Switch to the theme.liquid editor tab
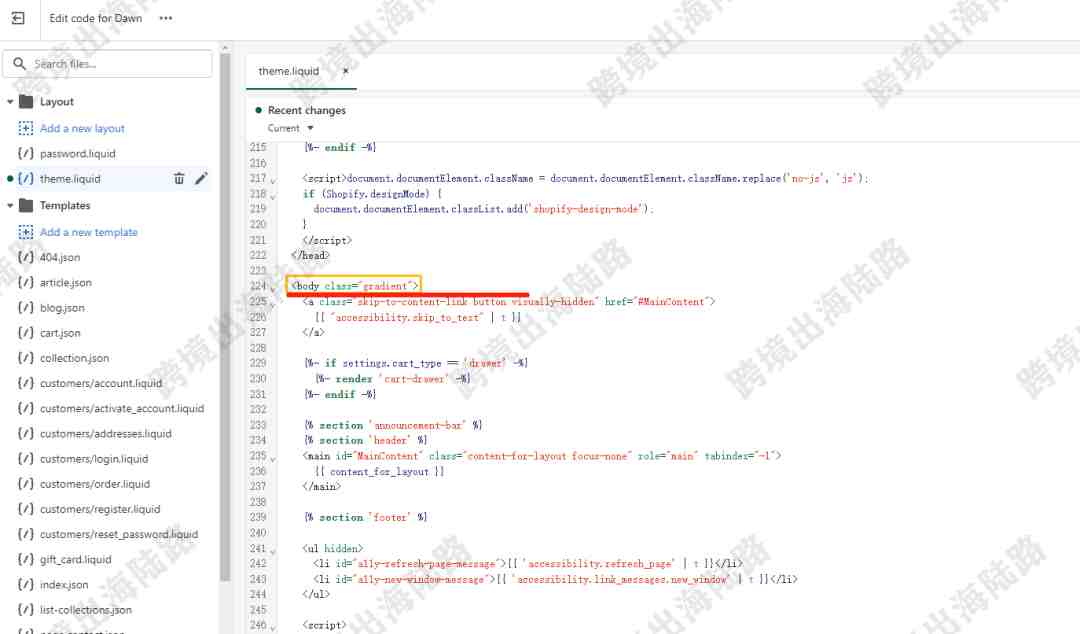1080x634 pixels. click(289, 71)
